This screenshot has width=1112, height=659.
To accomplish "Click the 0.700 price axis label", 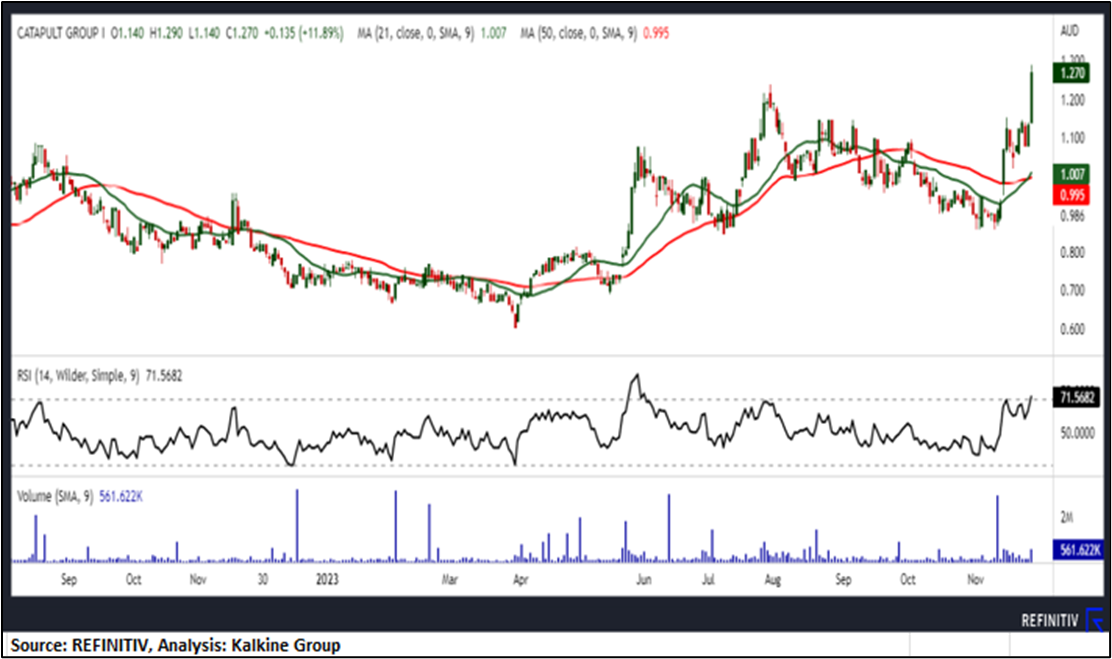I will coord(1072,290).
